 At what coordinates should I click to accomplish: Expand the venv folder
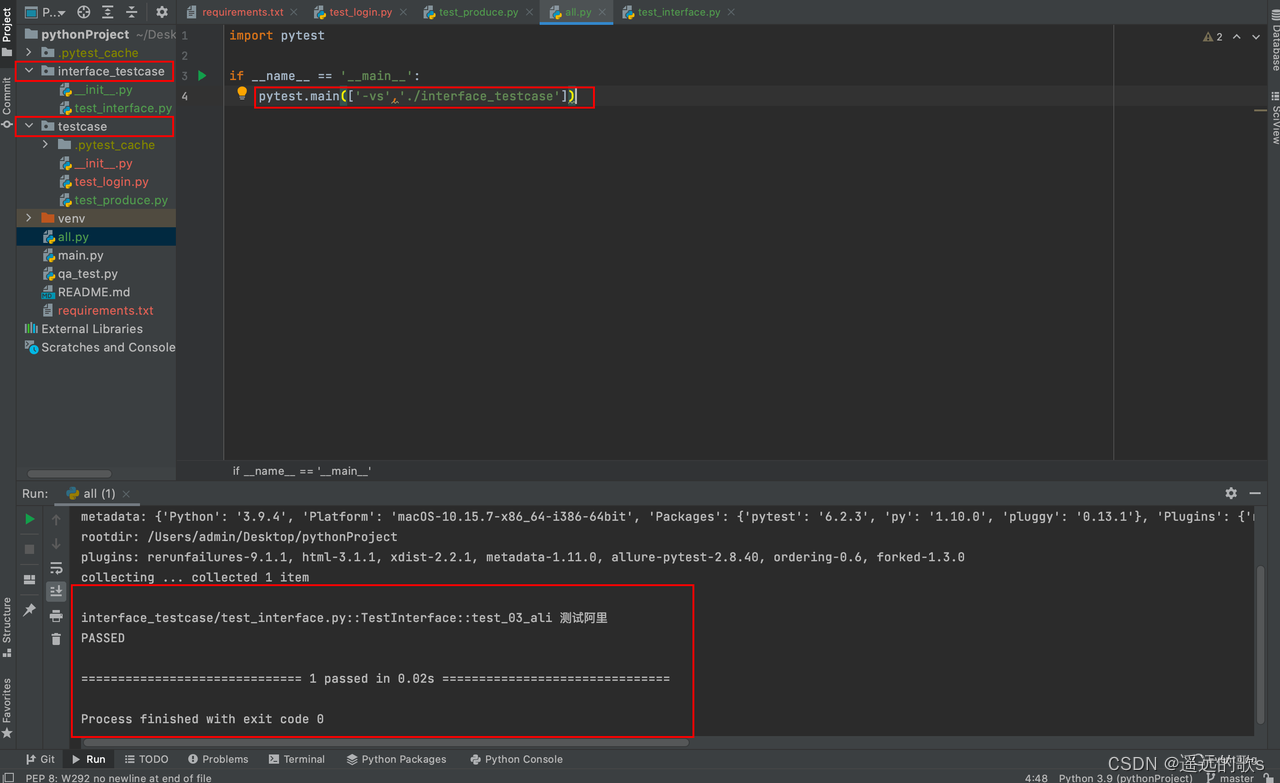click(x=29, y=218)
